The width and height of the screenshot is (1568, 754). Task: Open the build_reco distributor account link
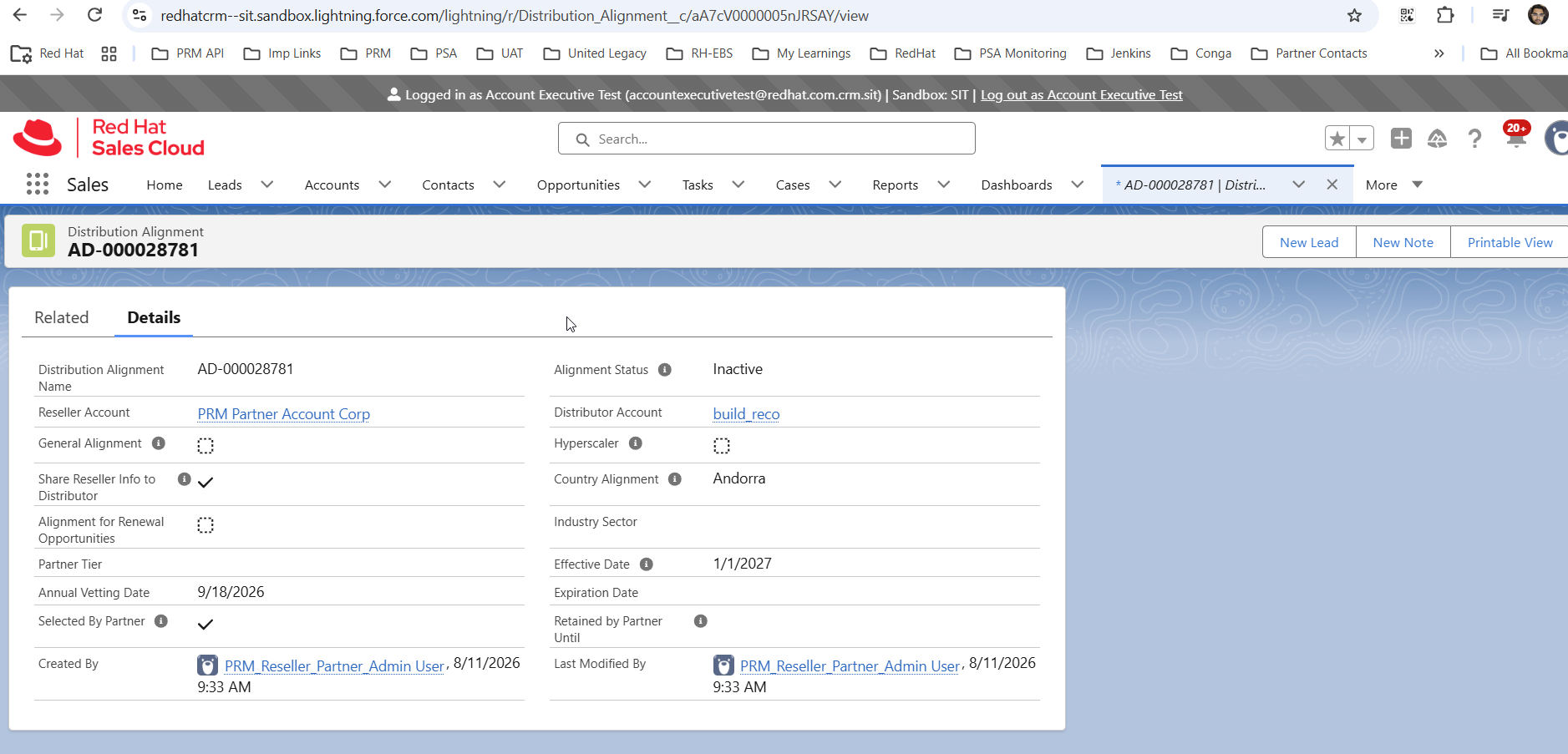[x=746, y=414]
